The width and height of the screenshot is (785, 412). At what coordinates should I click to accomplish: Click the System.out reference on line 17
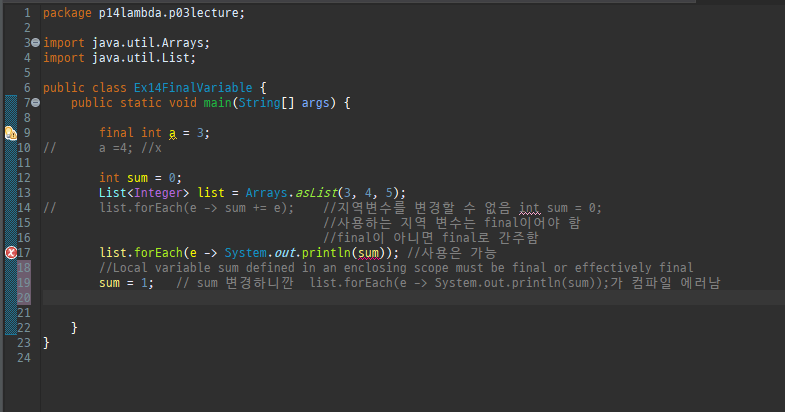(x=260, y=253)
